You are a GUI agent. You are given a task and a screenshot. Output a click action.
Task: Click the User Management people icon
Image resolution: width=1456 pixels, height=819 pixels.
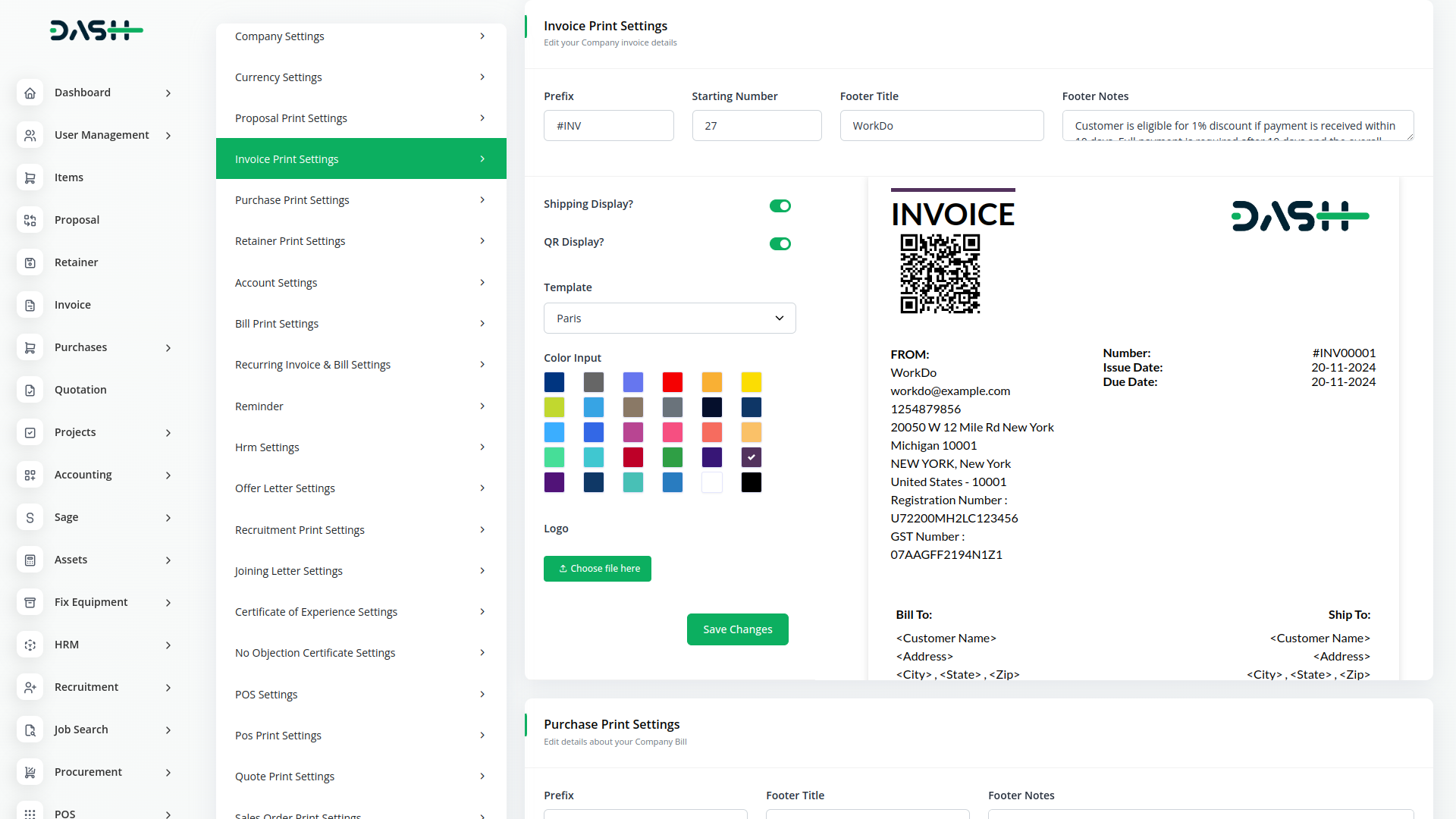pyautogui.click(x=30, y=135)
